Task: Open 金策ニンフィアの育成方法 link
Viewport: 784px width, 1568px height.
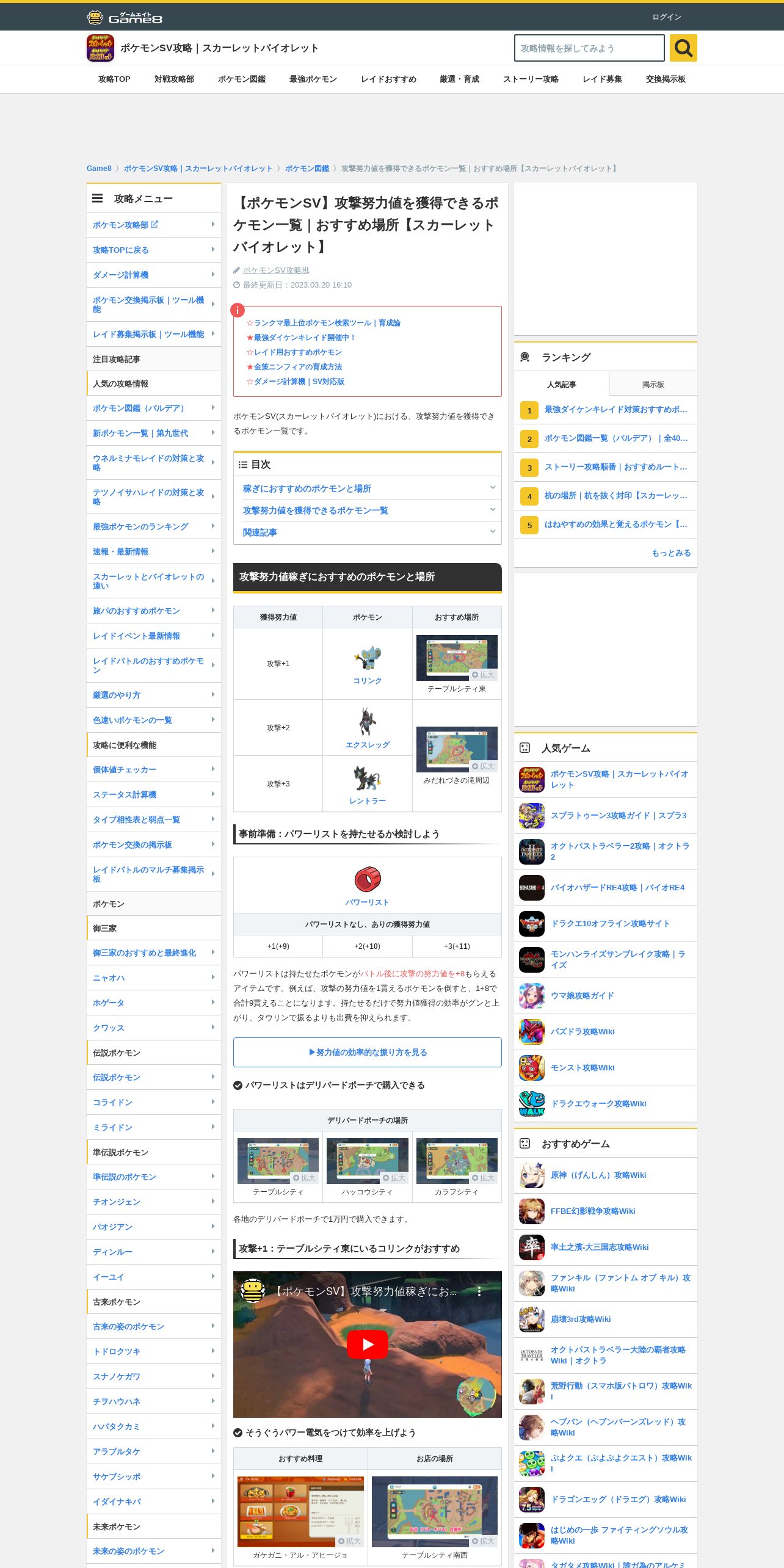Action: click(x=298, y=366)
